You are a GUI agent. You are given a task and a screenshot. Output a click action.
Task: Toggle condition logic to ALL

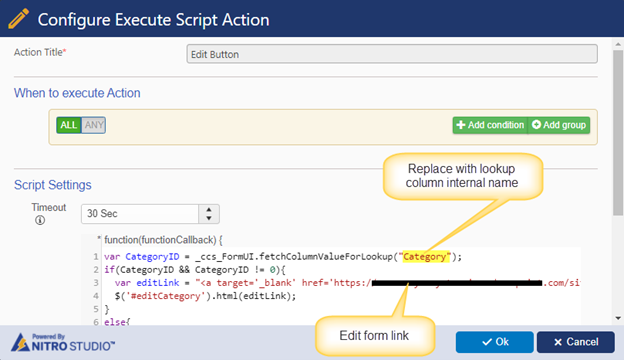pos(68,125)
